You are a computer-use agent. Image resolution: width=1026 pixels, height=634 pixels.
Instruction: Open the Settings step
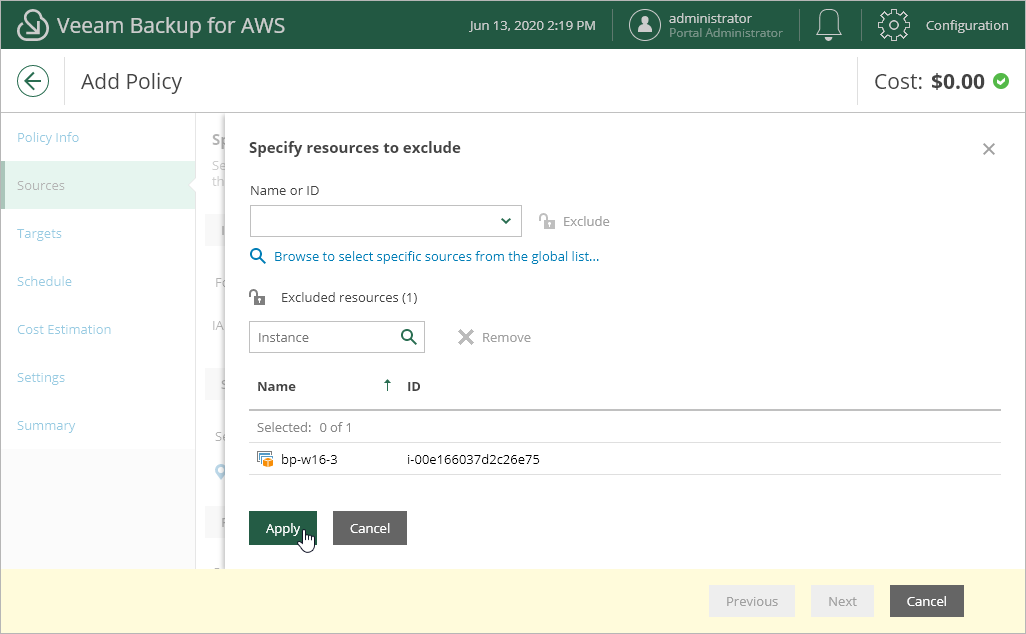(x=41, y=378)
